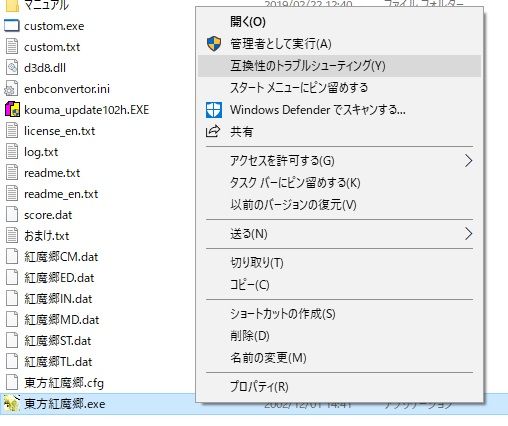This screenshot has width=508, height=426.
Task: Click the 紅魔郷IN.dat file icon
Action: tap(12, 299)
